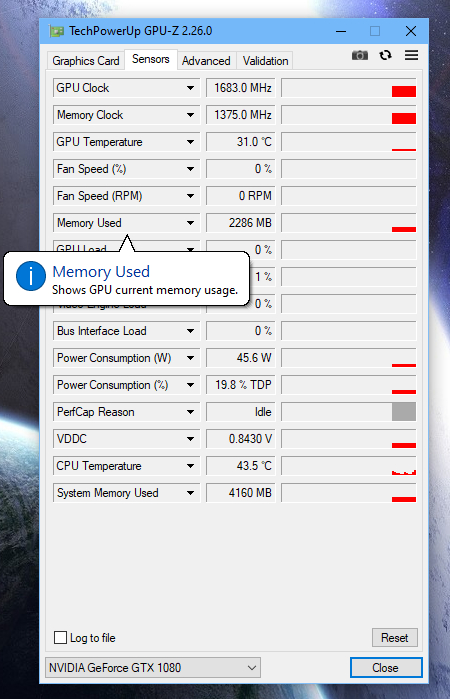This screenshot has width=450, height=699.
Task: Switch to the Graphics Card tab
Action: [86, 61]
